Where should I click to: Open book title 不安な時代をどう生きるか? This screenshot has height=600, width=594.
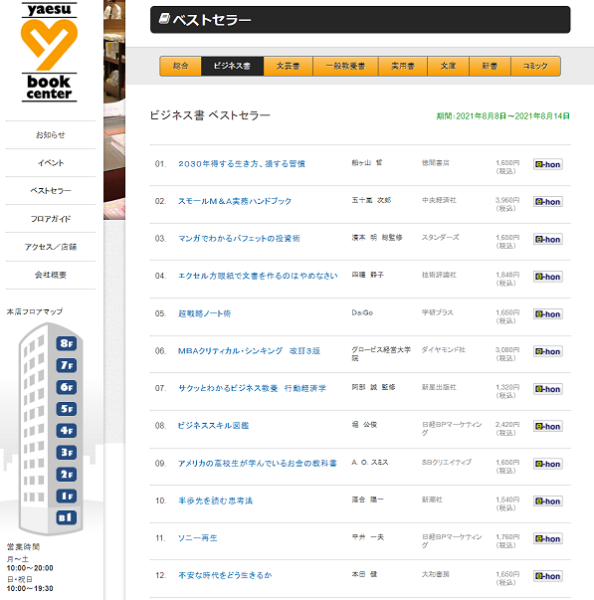225,575
